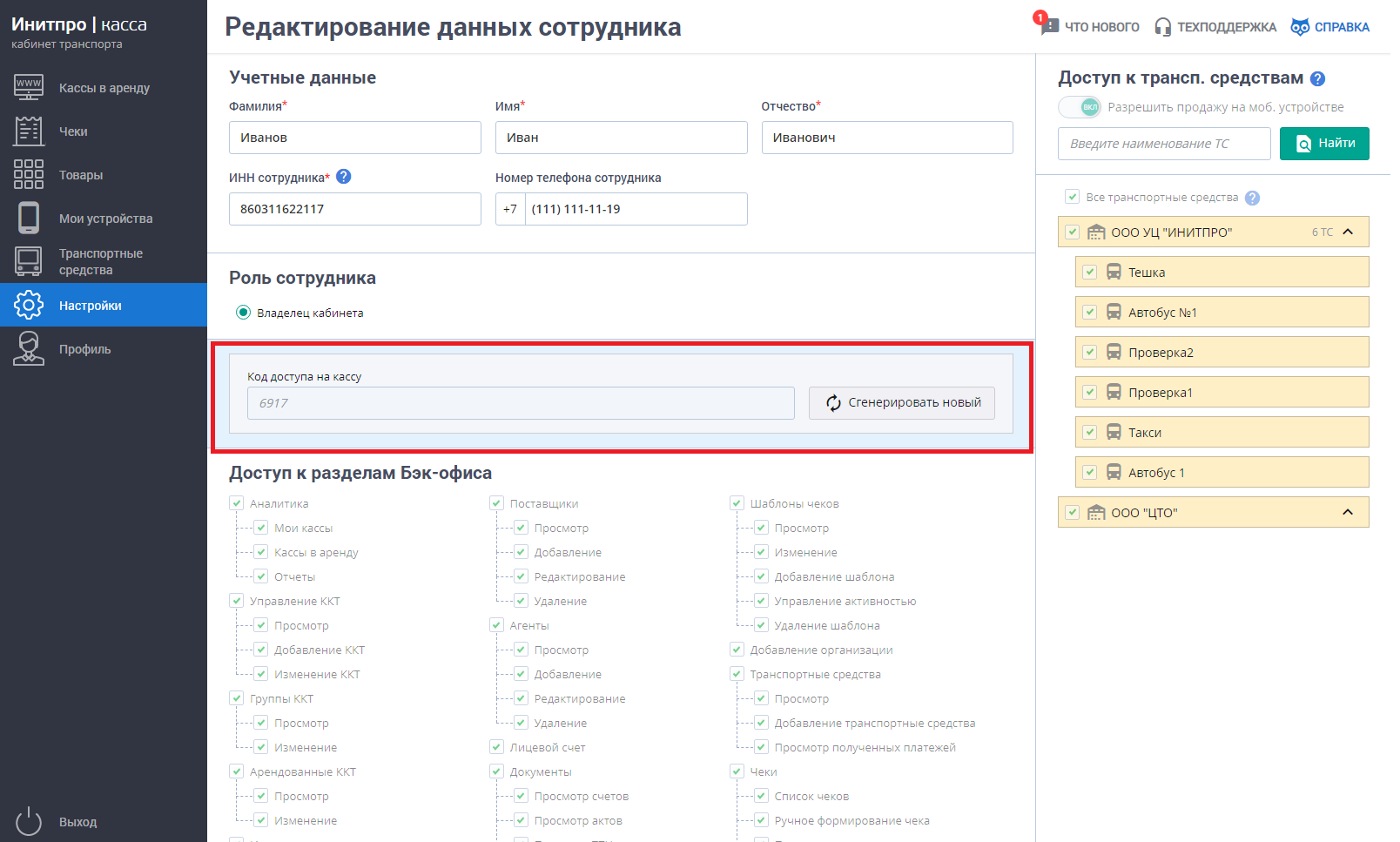This screenshot has height=842, width=1400.
Task: Toggle Разрешить продажу на моб. устройстве switch
Action: [x=1080, y=107]
